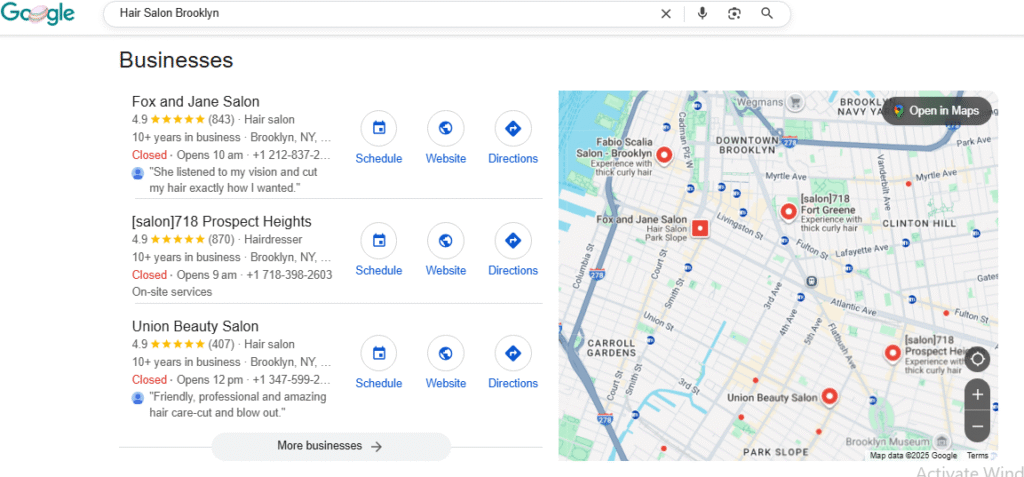
Task: Click Schedule label under Fox and Jane Salon
Action: coord(379,159)
